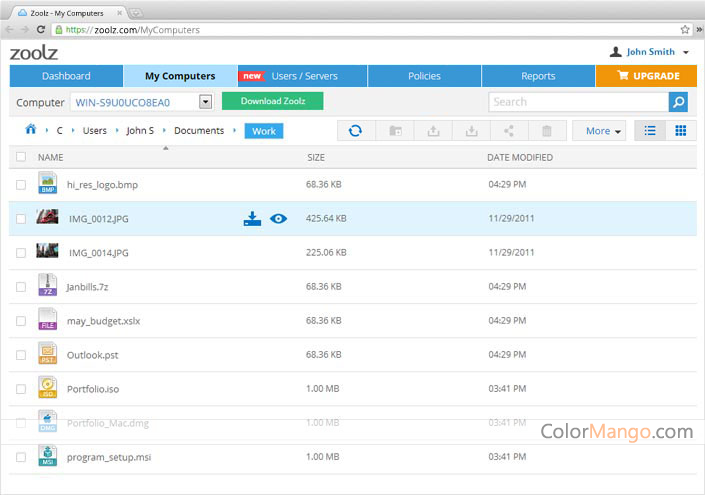Open the Computer selection dropdown arrow
The height and width of the screenshot is (495, 705).
(x=205, y=102)
